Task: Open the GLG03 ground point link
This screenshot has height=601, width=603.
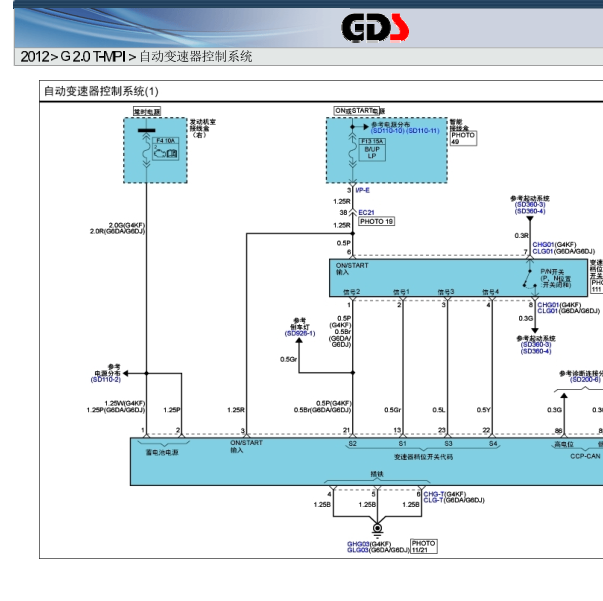Action: [x=358, y=550]
